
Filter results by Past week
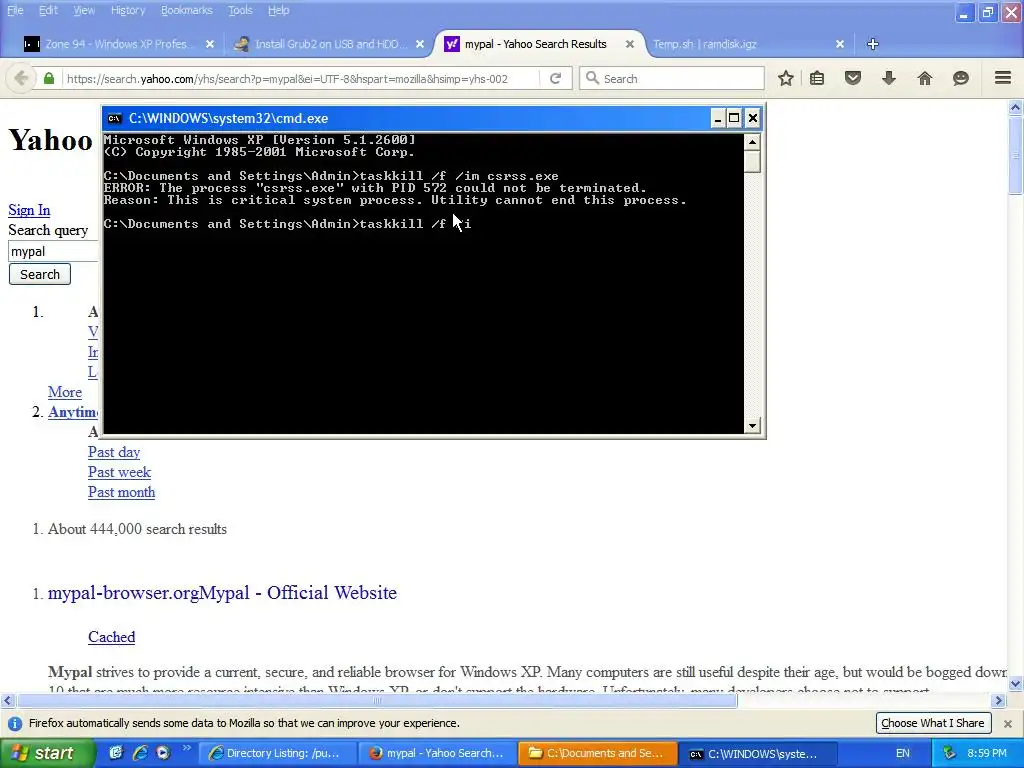pyautogui.click(x=120, y=472)
